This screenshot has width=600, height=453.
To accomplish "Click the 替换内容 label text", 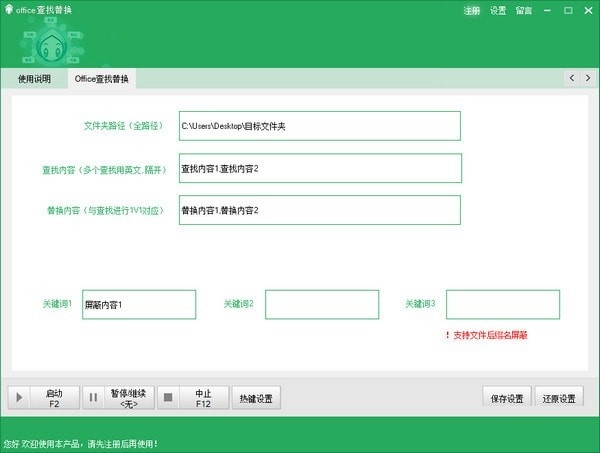I will [x=106, y=210].
